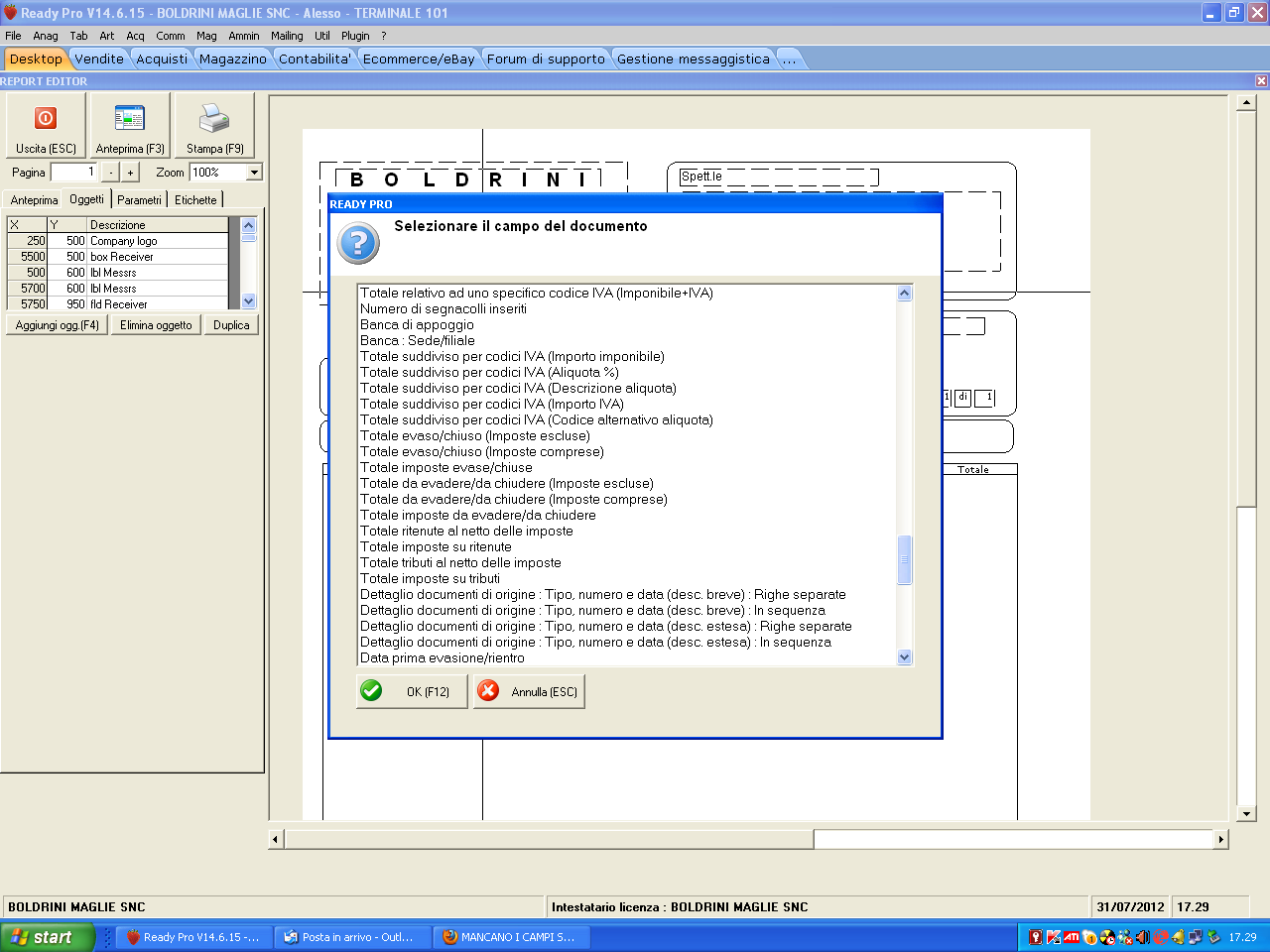This screenshot has height=952, width=1270.
Task: Switch to the Anteprima tab
Action: click(34, 200)
